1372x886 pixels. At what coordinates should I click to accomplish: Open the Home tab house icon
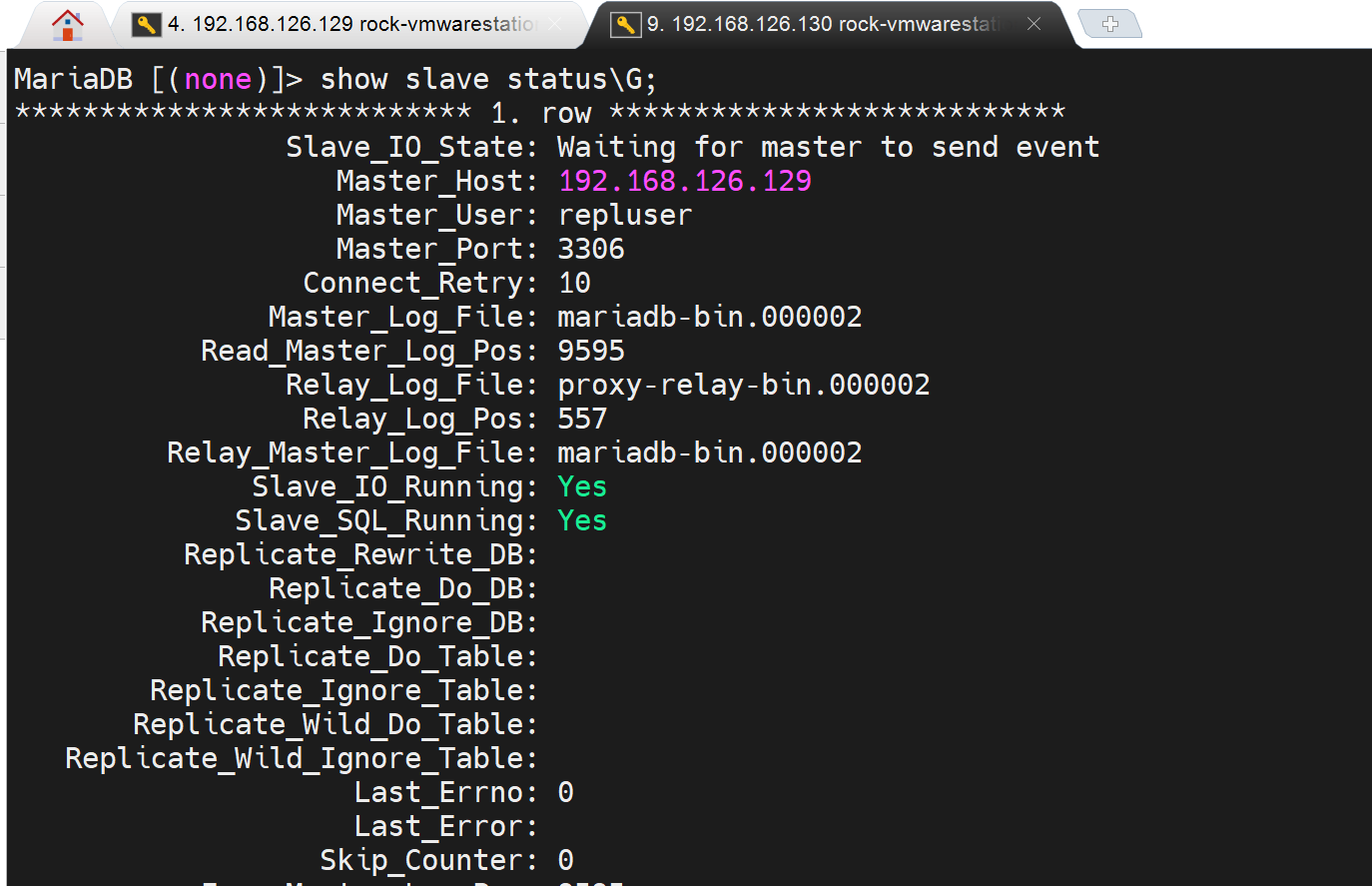coord(67,24)
